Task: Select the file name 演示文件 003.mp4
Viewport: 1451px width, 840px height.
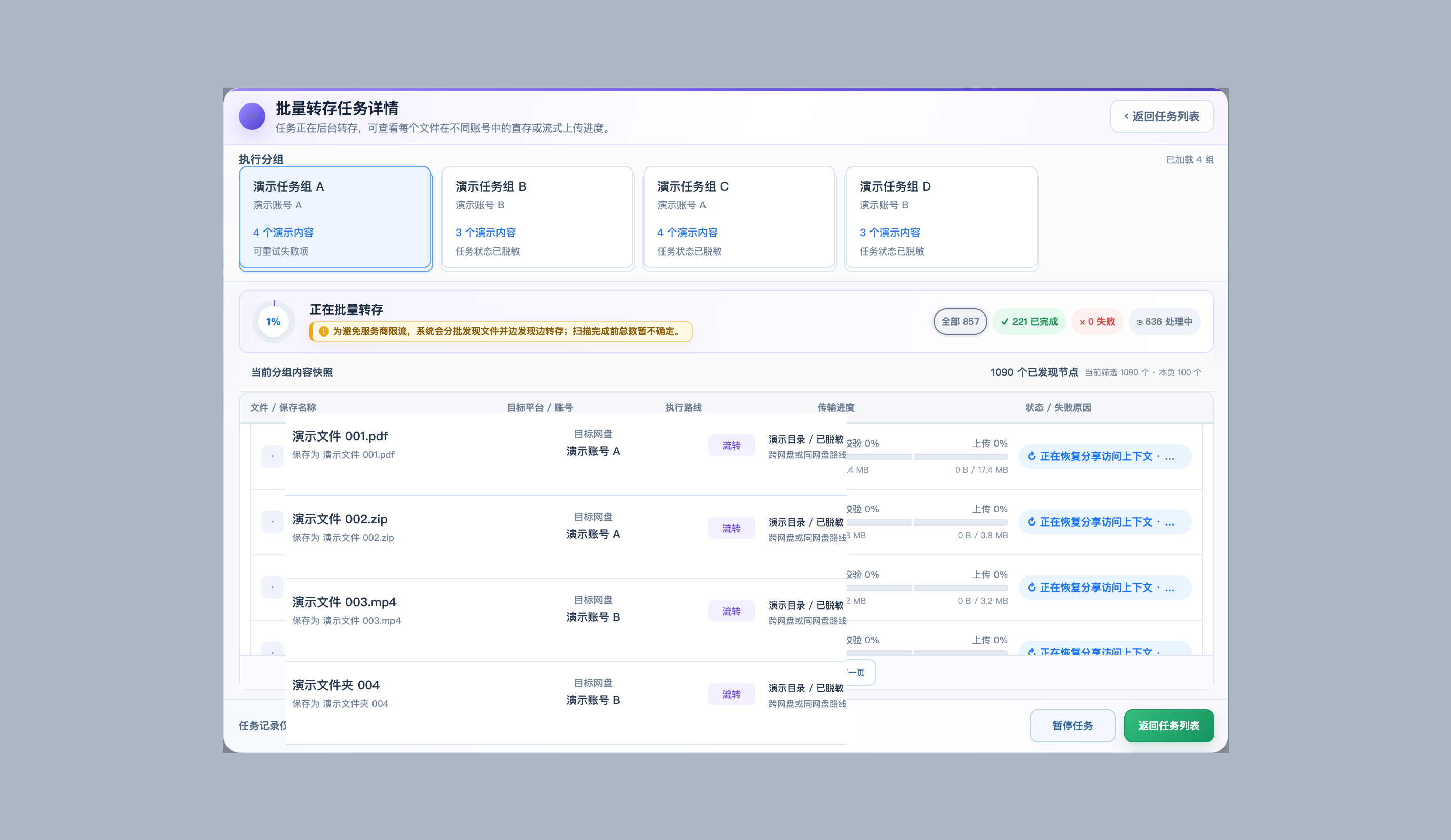Action: pyautogui.click(x=344, y=602)
